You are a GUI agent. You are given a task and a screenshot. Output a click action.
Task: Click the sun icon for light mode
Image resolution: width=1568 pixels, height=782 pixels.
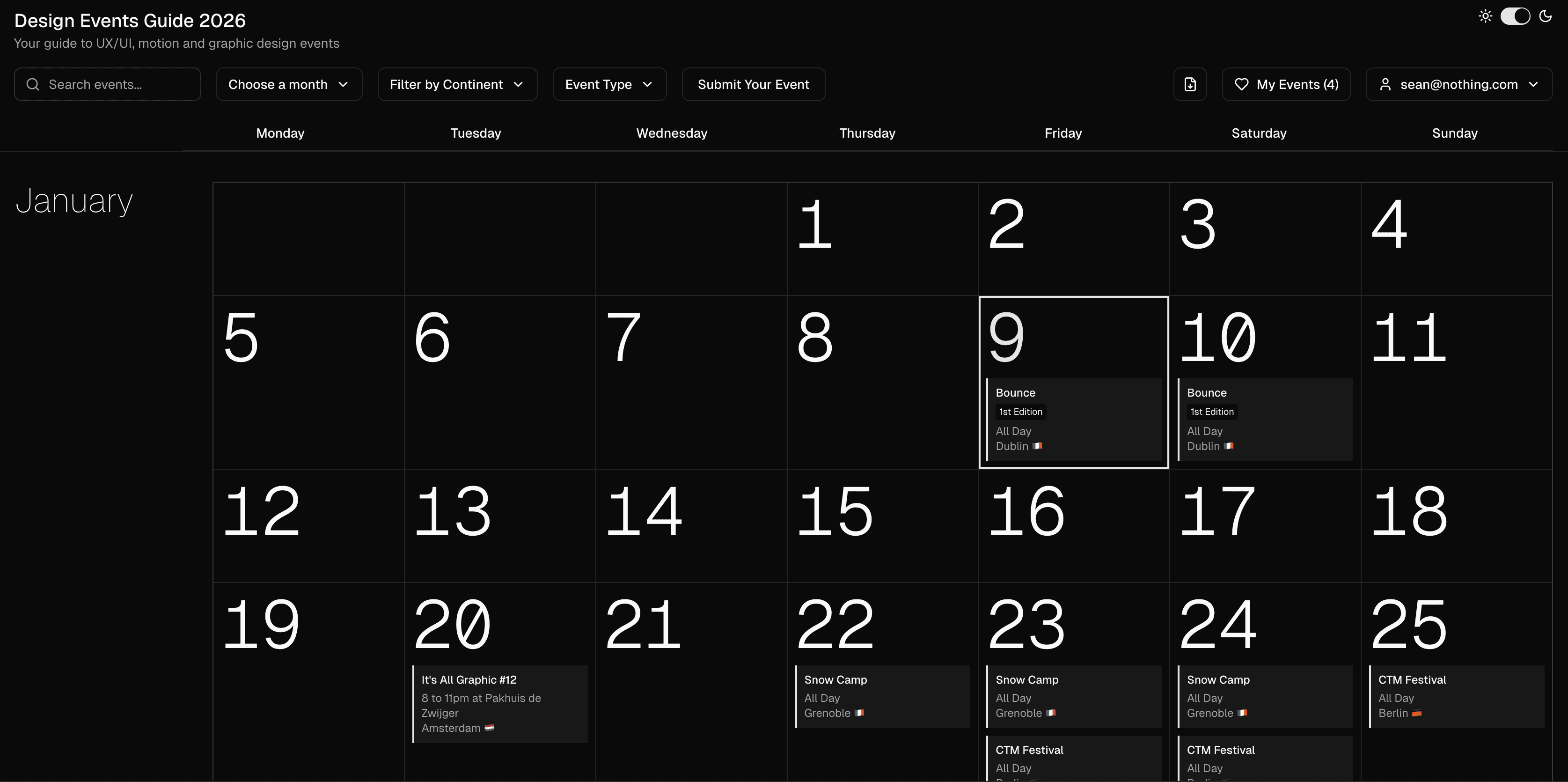pos(1485,16)
